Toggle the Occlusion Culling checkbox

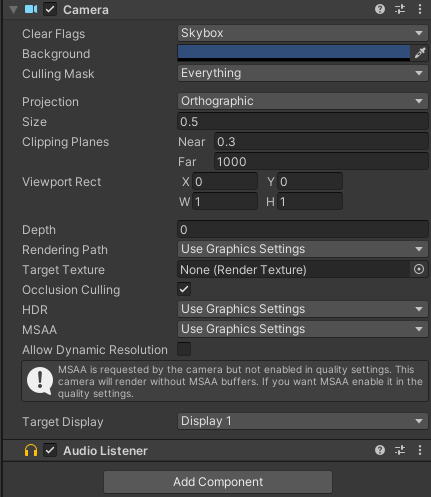pyautogui.click(x=184, y=289)
